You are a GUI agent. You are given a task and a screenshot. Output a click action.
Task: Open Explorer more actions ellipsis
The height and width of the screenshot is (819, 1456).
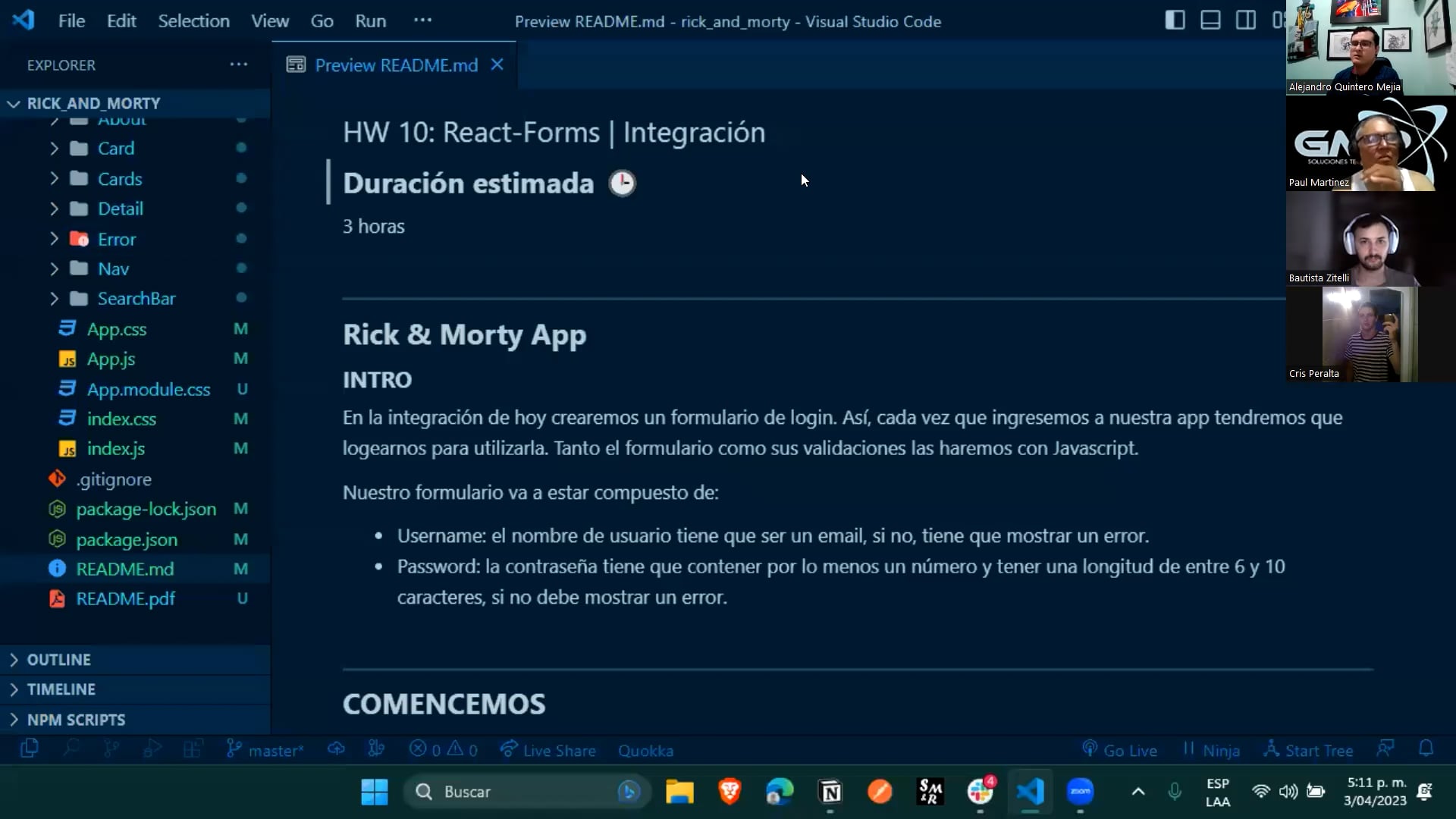239,64
